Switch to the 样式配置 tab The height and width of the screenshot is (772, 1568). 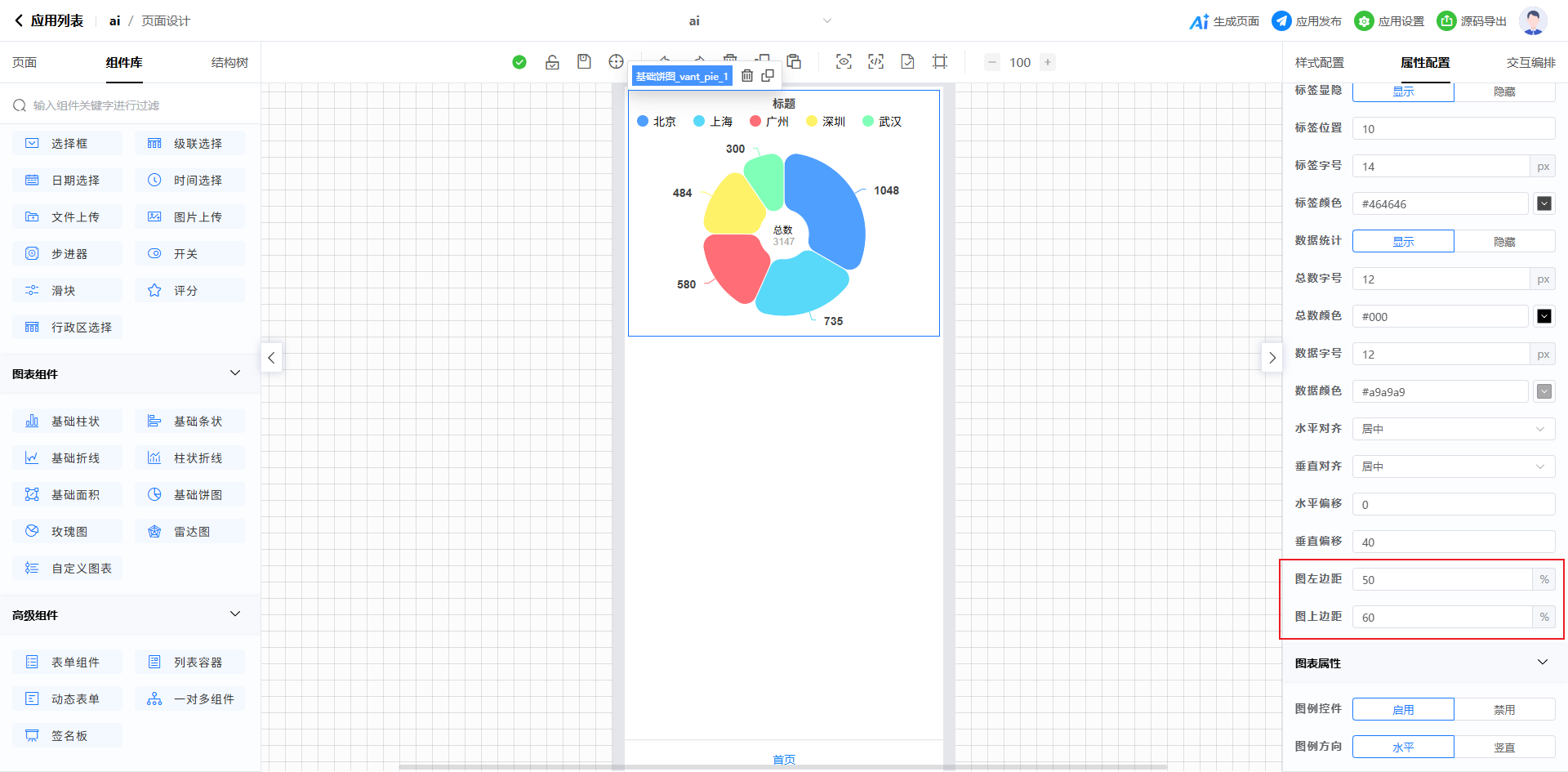1319,63
